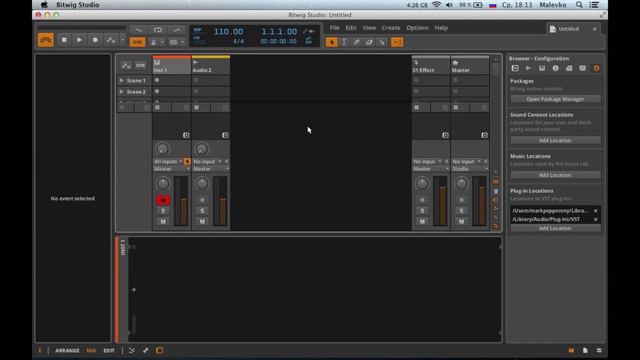This screenshot has height=360, width=640.
Task: Click the Open Package Manager button
Action: coord(555,99)
